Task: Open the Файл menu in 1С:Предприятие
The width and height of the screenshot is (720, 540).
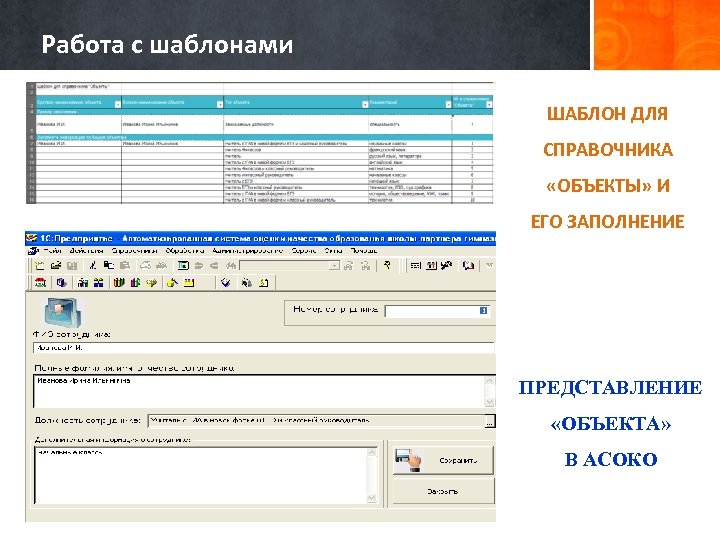Action: tap(52, 251)
